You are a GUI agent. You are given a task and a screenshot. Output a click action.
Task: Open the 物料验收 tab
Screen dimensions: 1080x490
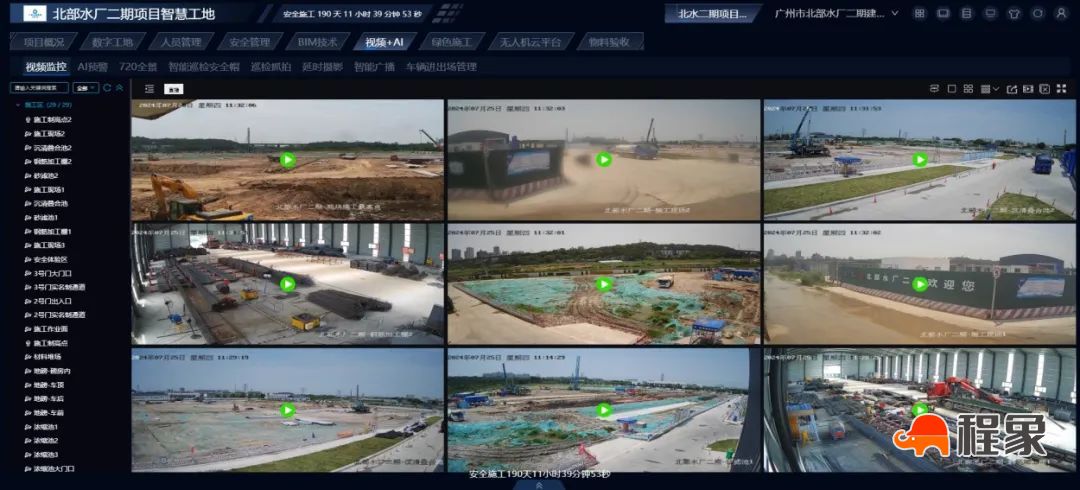(609, 42)
